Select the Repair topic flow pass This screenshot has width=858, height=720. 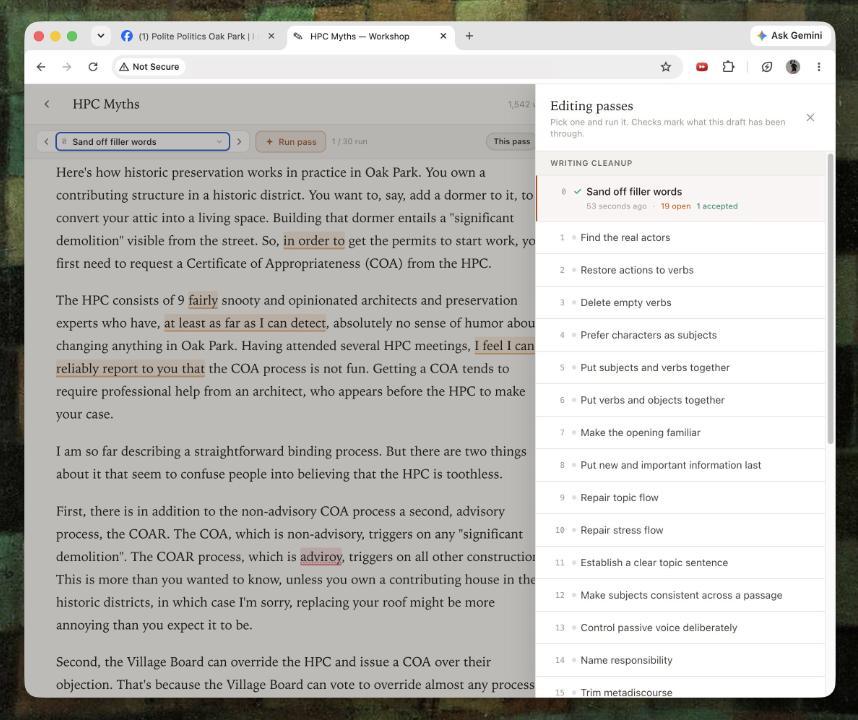click(680, 498)
